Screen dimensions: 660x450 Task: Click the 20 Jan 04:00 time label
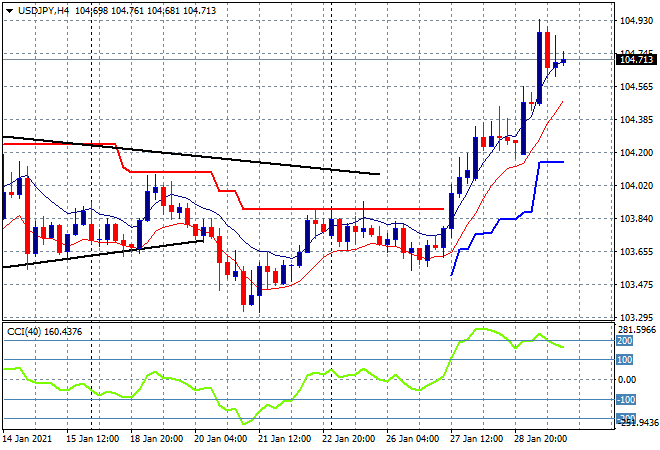(x=220, y=439)
